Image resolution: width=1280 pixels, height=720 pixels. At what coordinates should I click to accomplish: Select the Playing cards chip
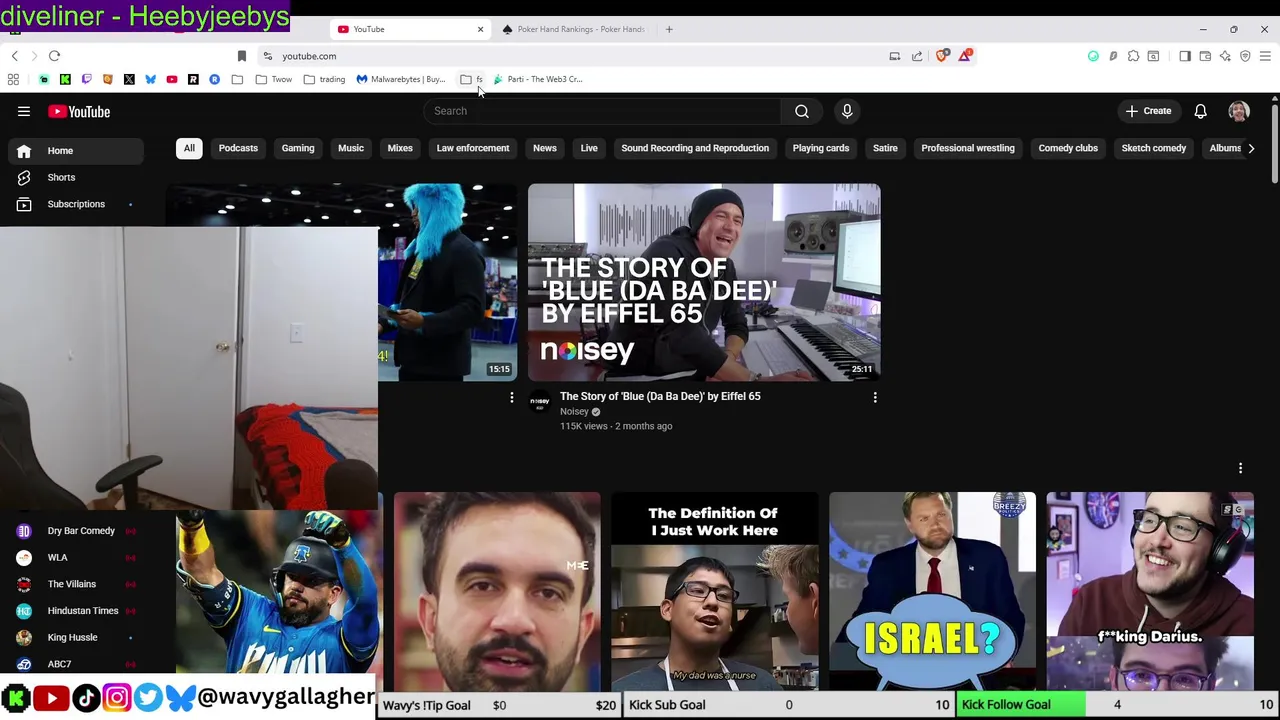821,148
